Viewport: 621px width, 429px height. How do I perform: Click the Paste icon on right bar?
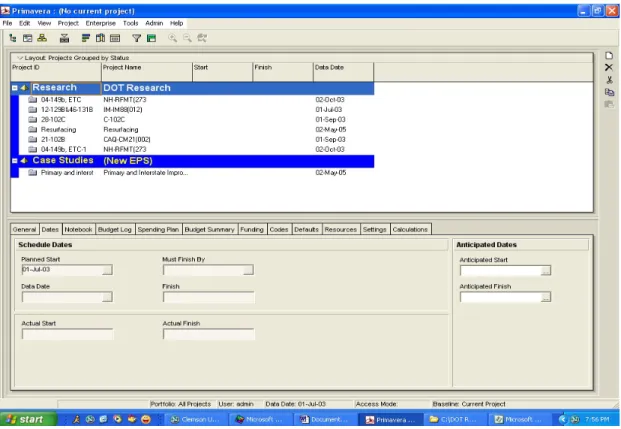pyautogui.click(x=609, y=105)
